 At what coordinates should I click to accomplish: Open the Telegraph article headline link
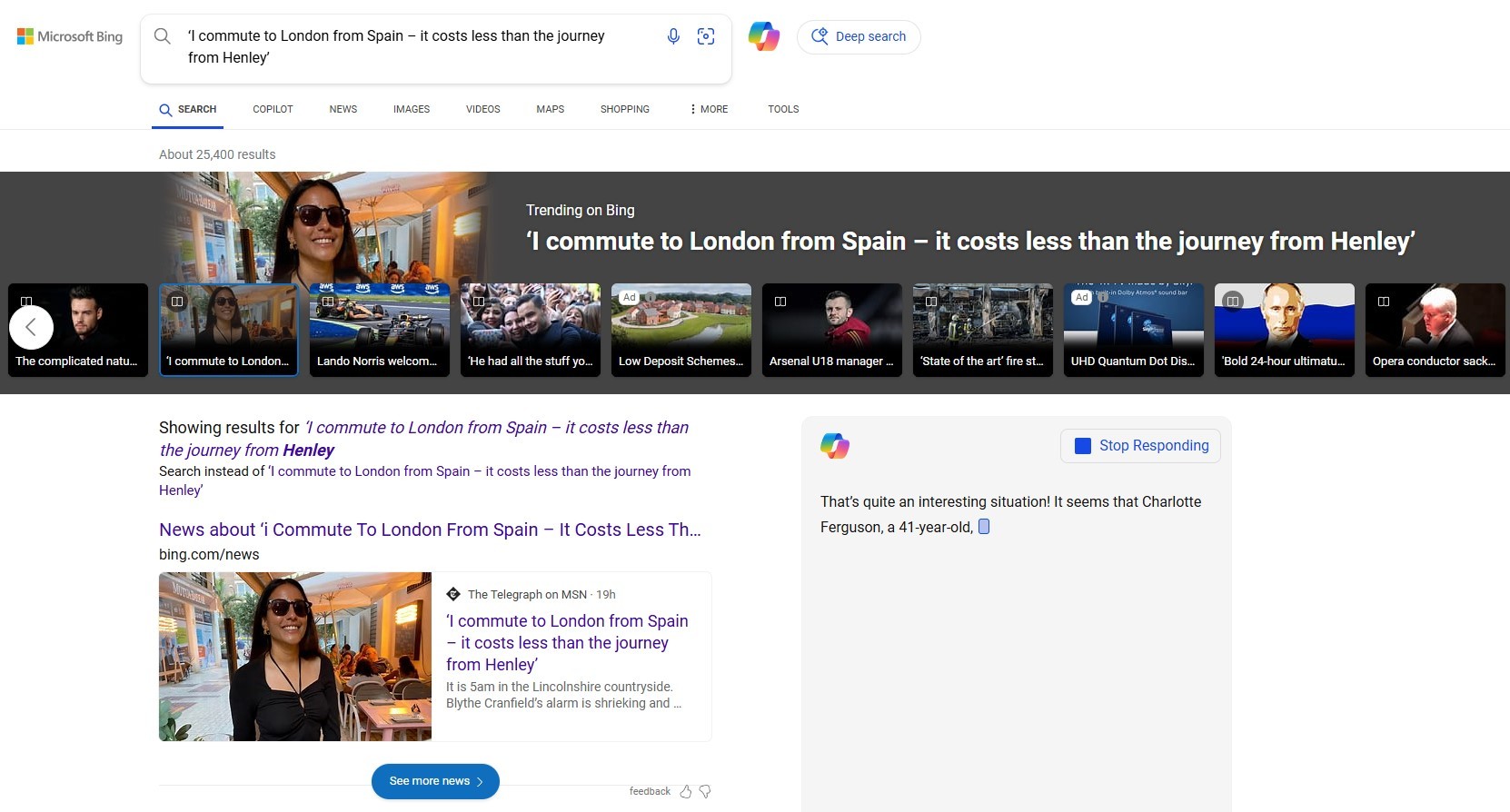tap(567, 643)
